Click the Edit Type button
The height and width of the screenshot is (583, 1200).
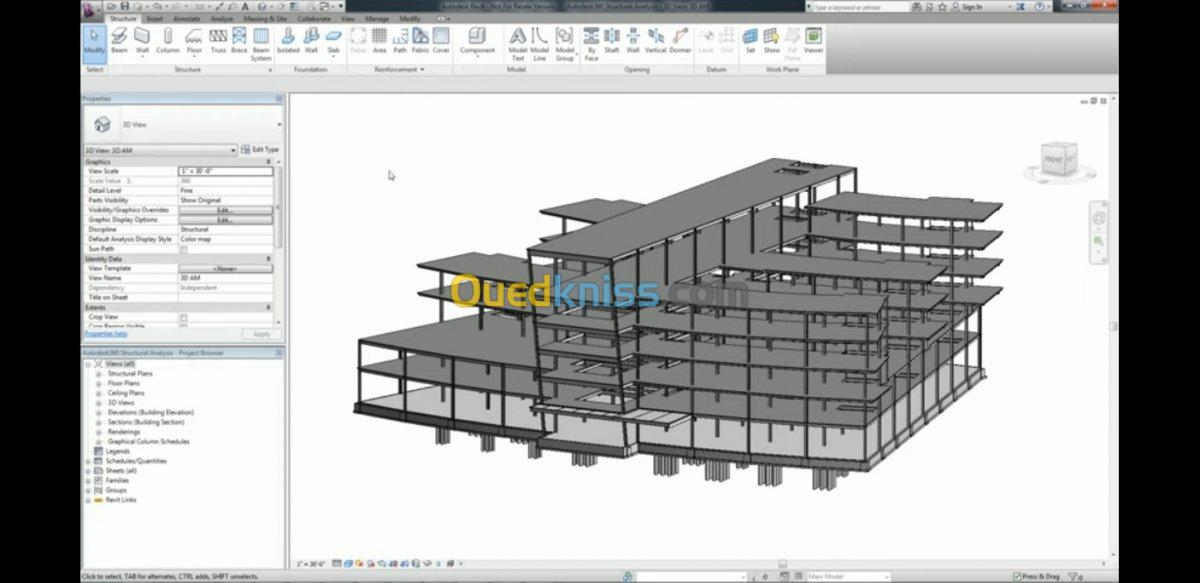tap(260, 150)
